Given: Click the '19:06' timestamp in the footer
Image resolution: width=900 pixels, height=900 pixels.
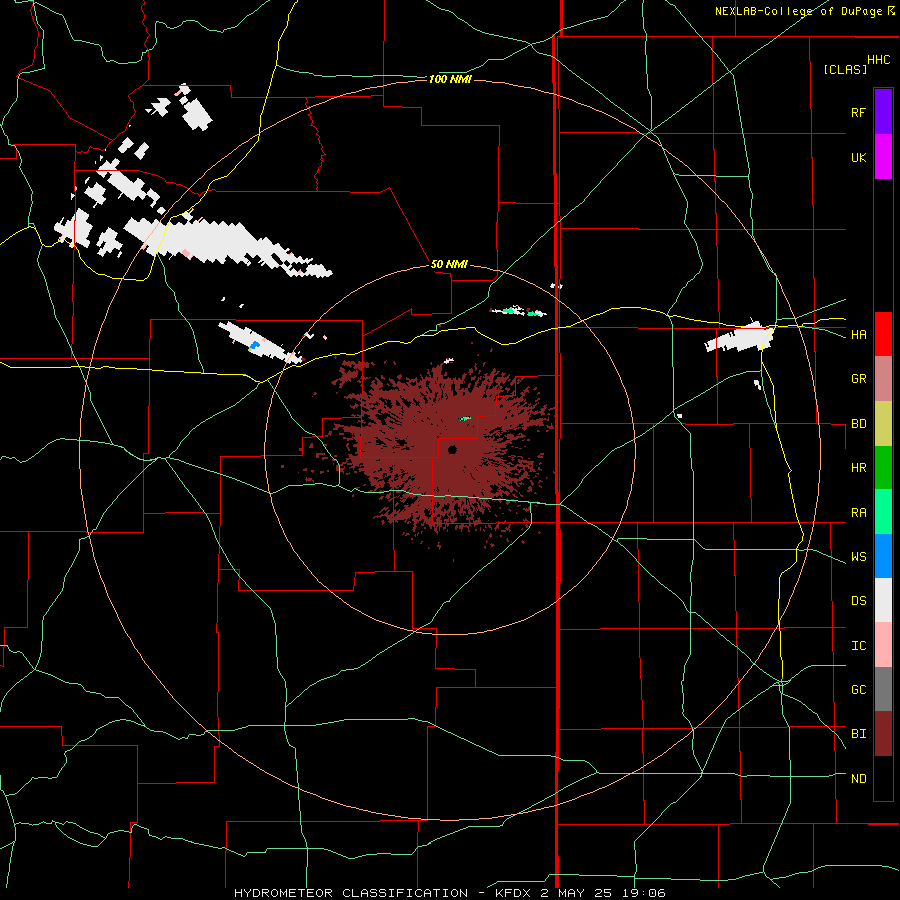Looking at the screenshot, I should [642, 893].
